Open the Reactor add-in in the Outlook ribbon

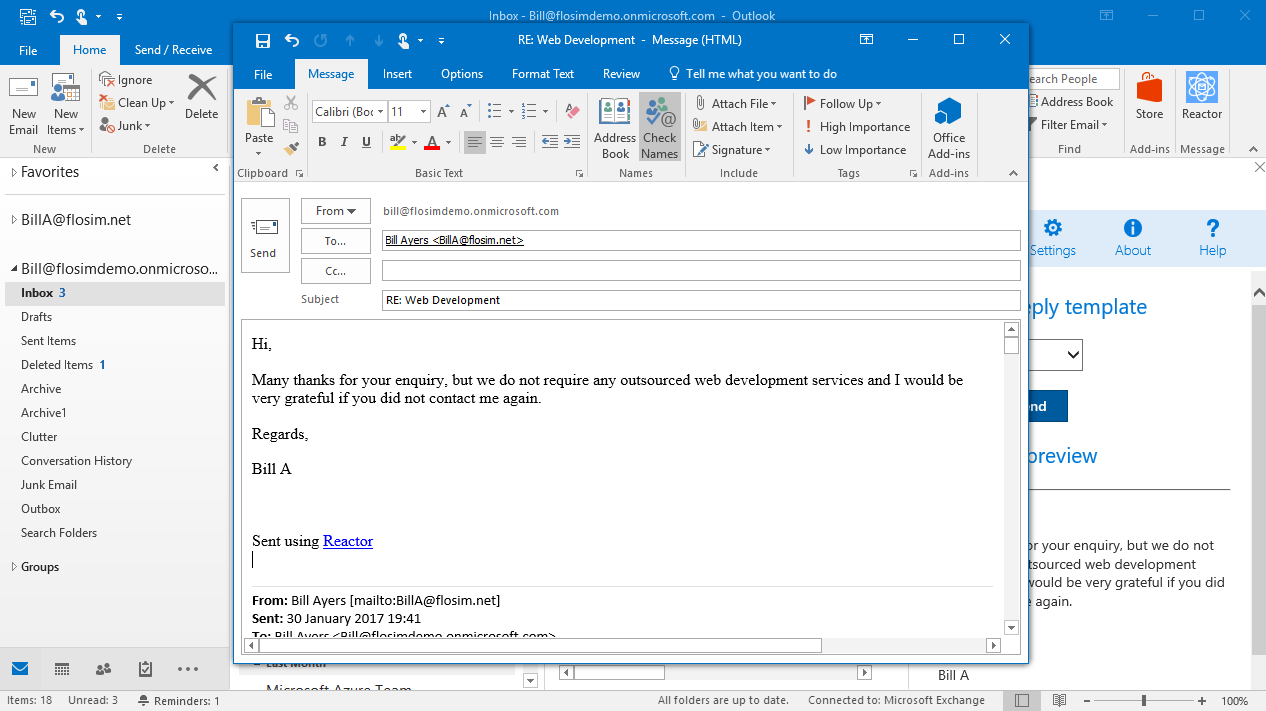point(1202,97)
